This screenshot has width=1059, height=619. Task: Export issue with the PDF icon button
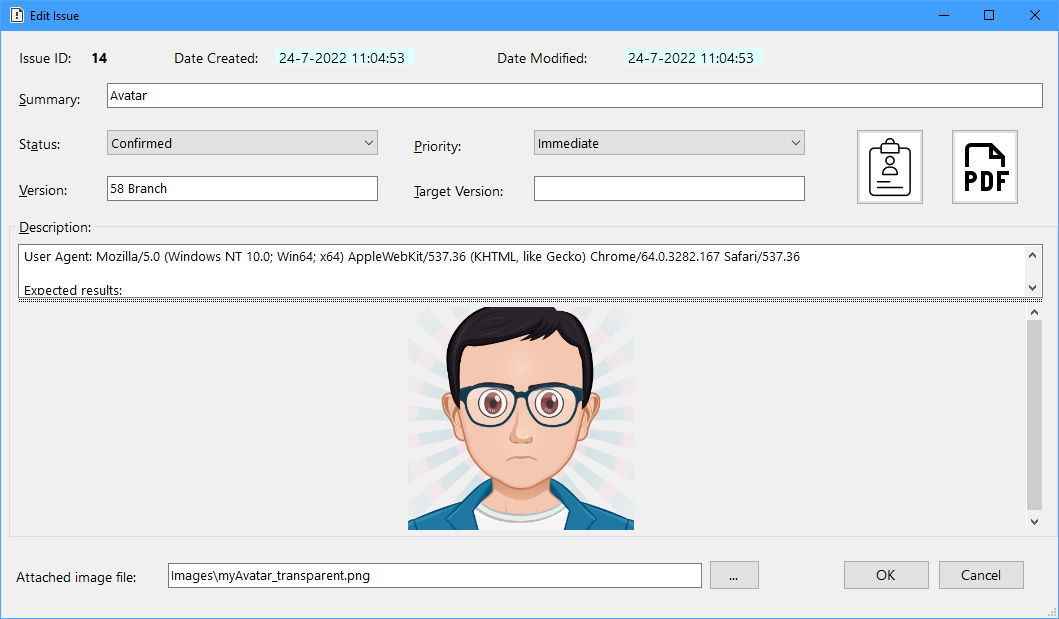click(985, 167)
